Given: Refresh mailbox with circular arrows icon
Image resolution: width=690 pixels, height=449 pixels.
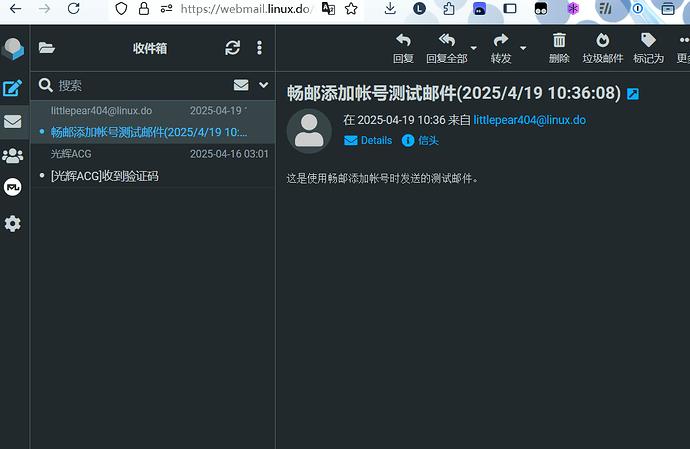Looking at the screenshot, I should pos(232,48).
